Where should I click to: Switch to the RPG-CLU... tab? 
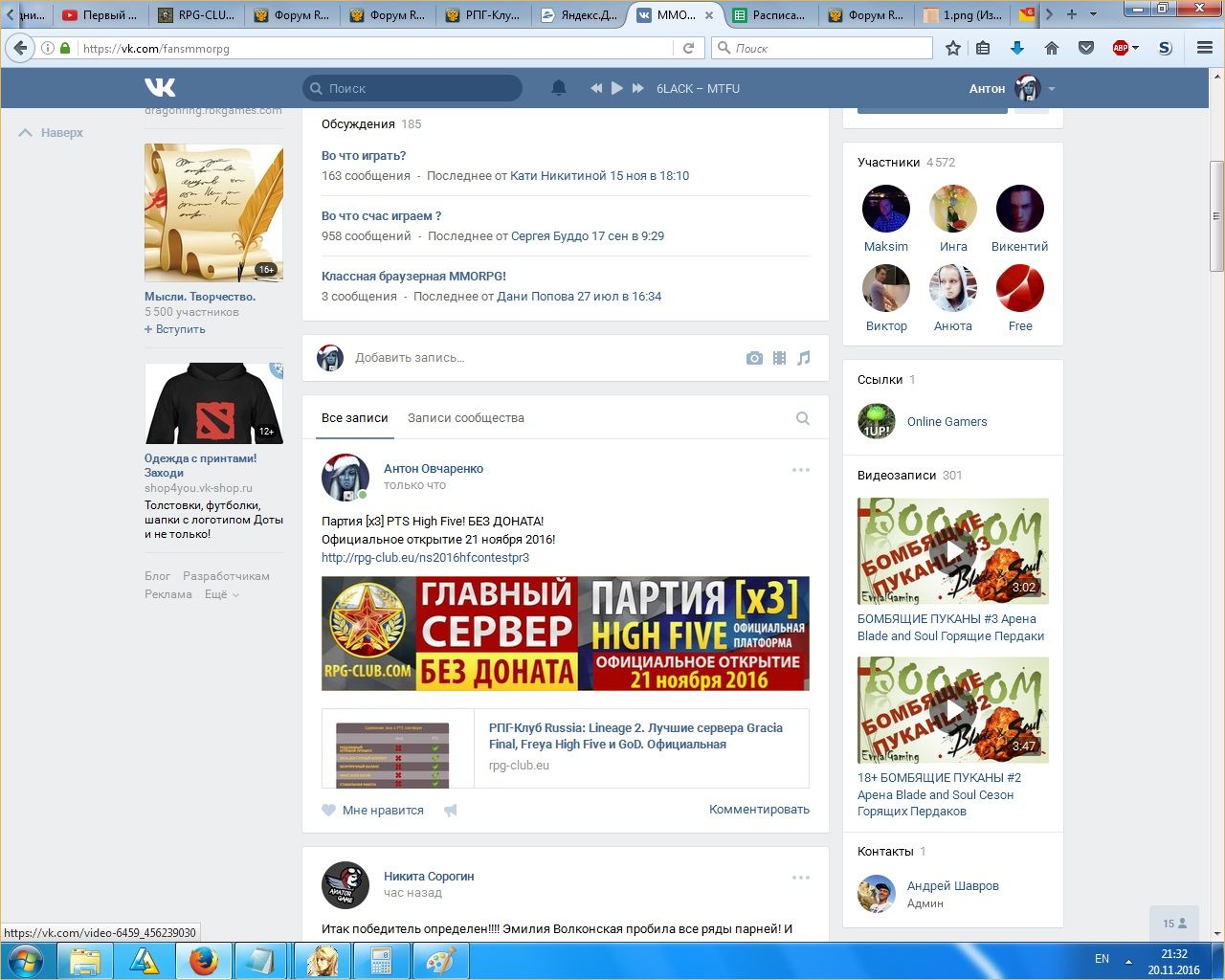[x=196, y=15]
